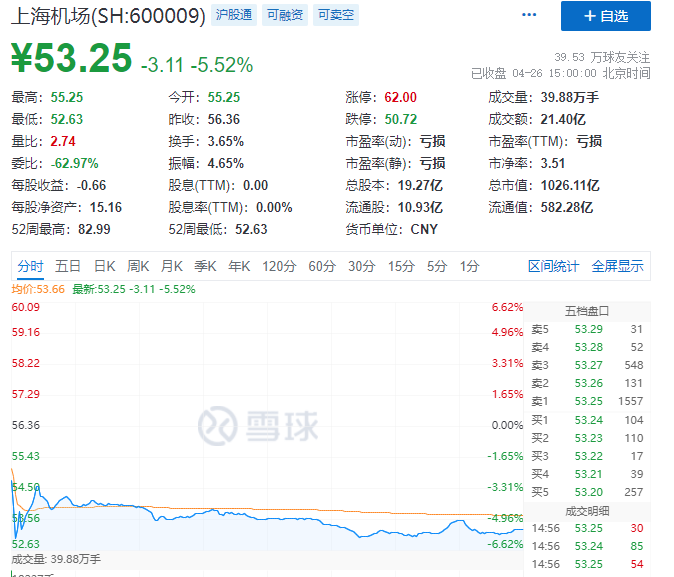Click the stock title 上海机场(SH:600009)
Screen dimensions: 674x577
(108, 16)
